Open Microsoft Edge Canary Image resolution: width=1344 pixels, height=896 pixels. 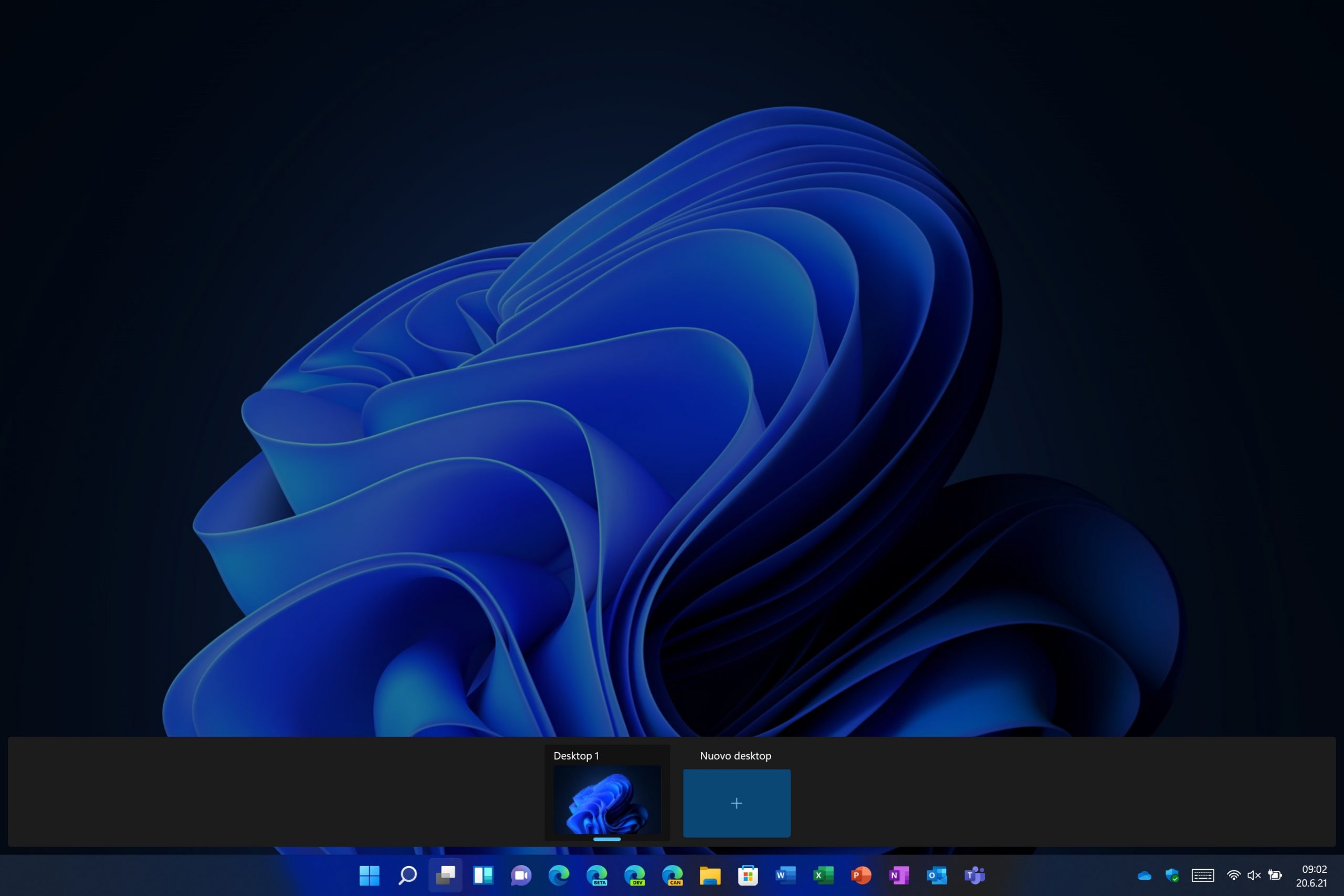[672, 875]
